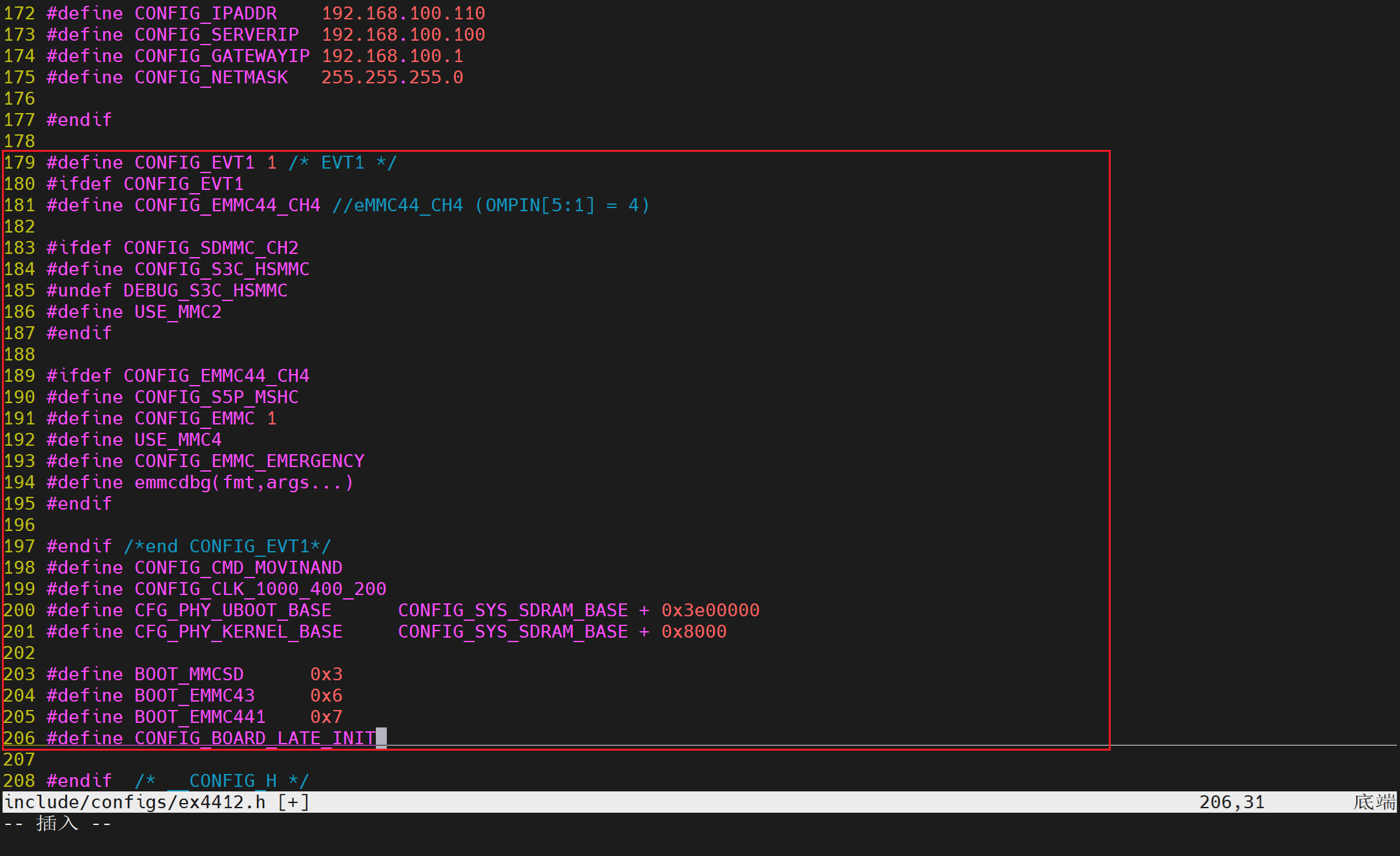The image size is (1400, 856).
Task: Click the CONFIG_SERVERIP define name
Action: 216,35
